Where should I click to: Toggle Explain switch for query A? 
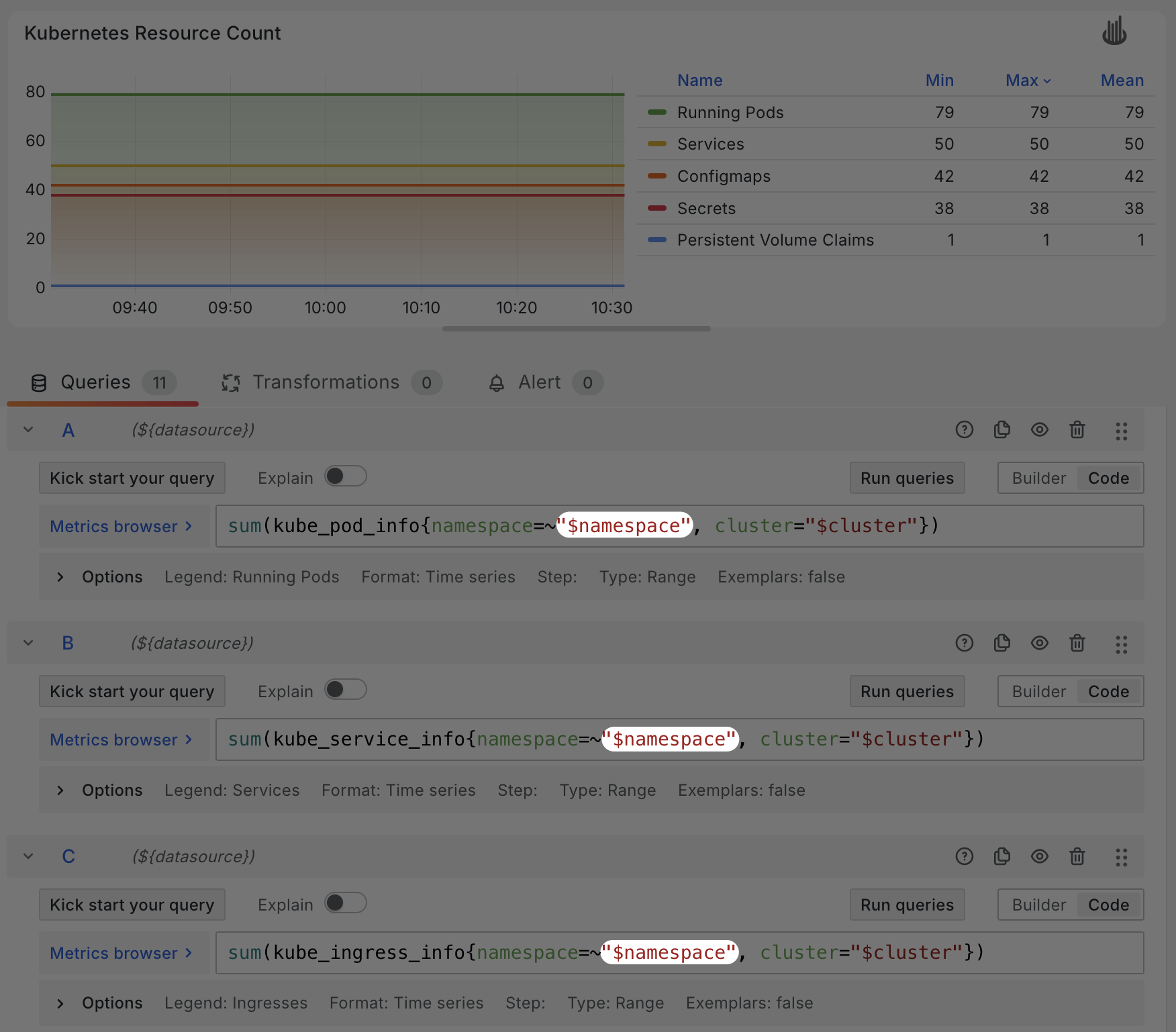coord(346,476)
